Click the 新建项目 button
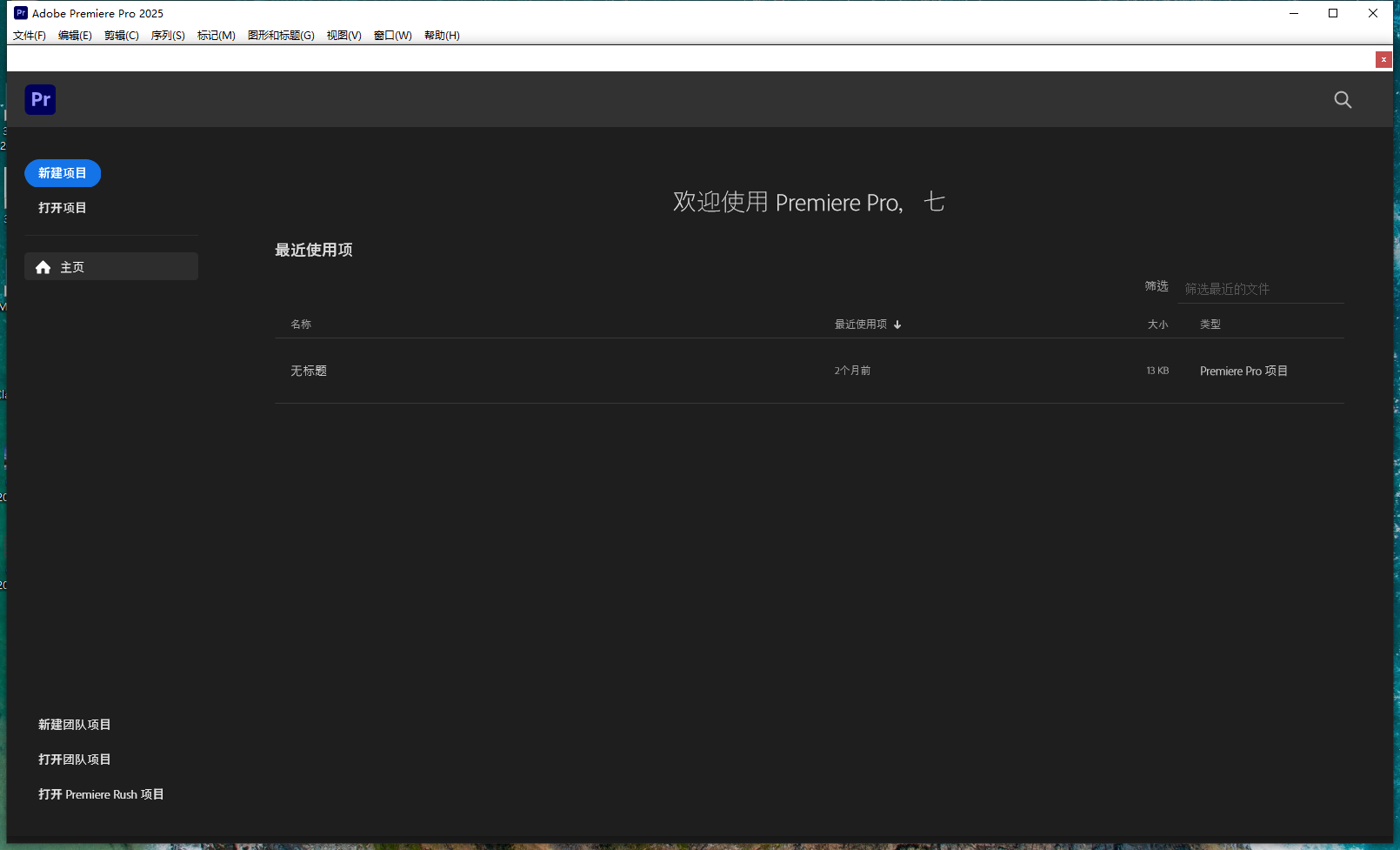This screenshot has width=1400, height=850. (62, 173)
